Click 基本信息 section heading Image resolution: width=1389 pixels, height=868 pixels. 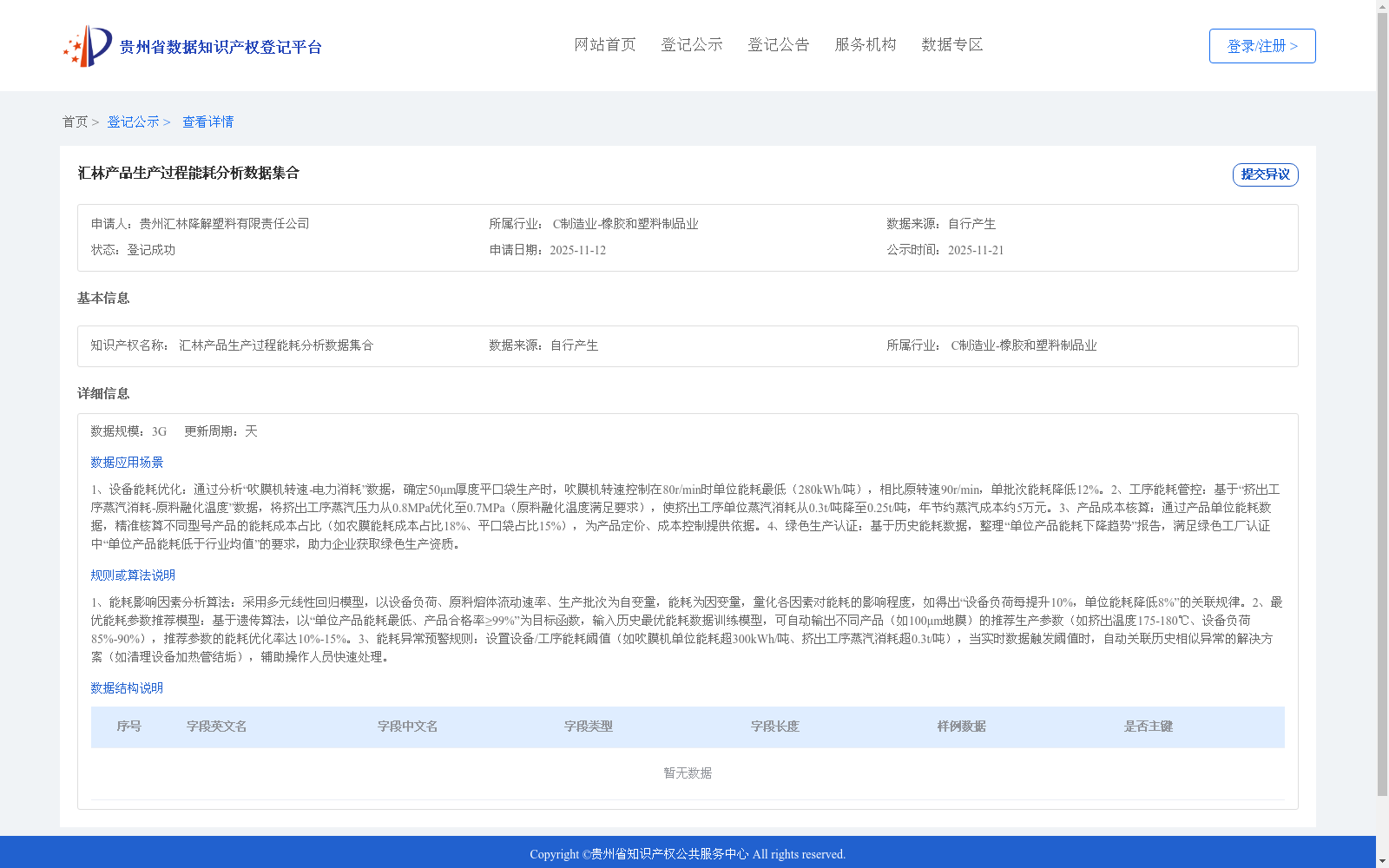[103, 298]
